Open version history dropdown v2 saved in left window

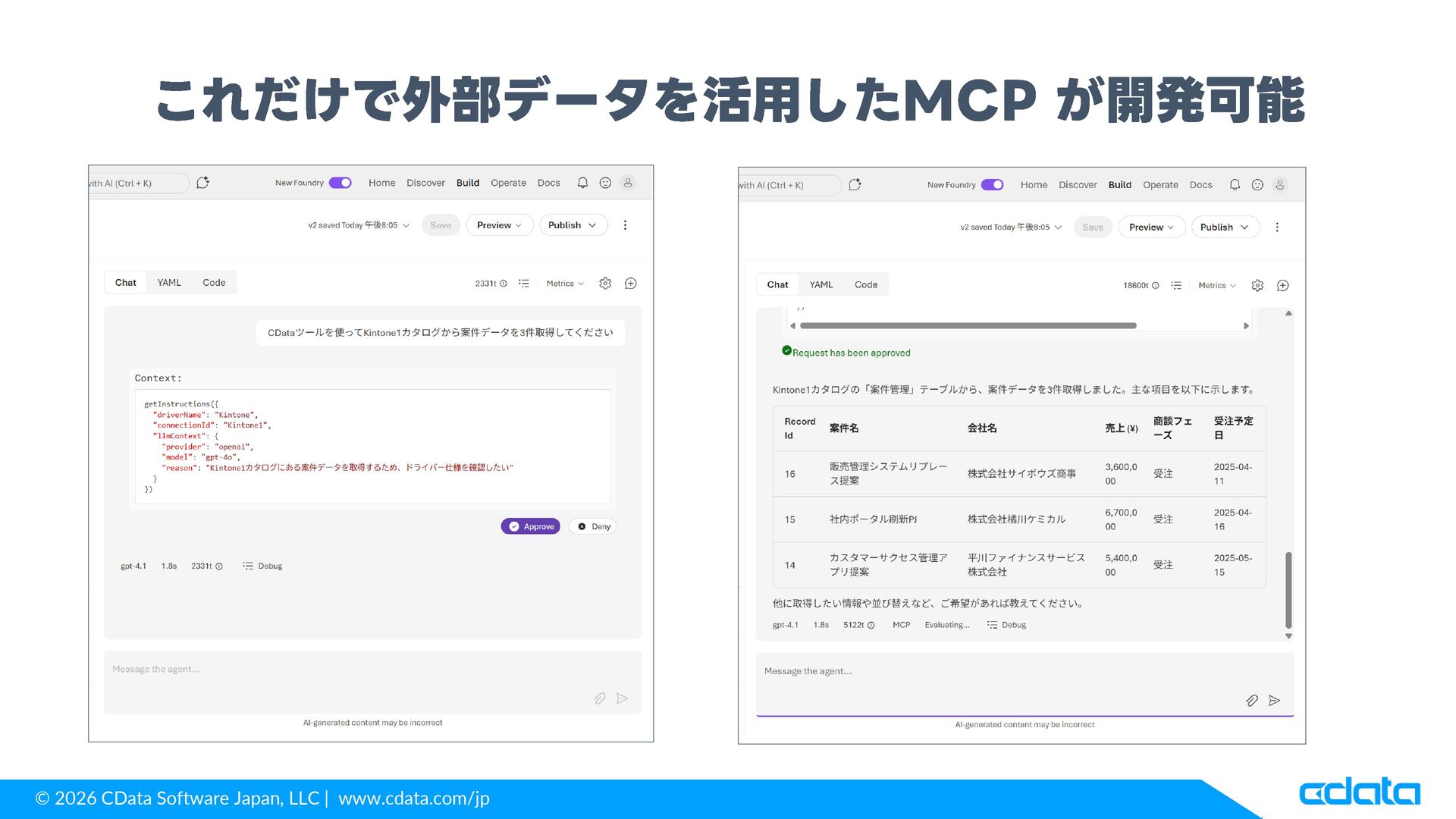click(x=359, y=225)
